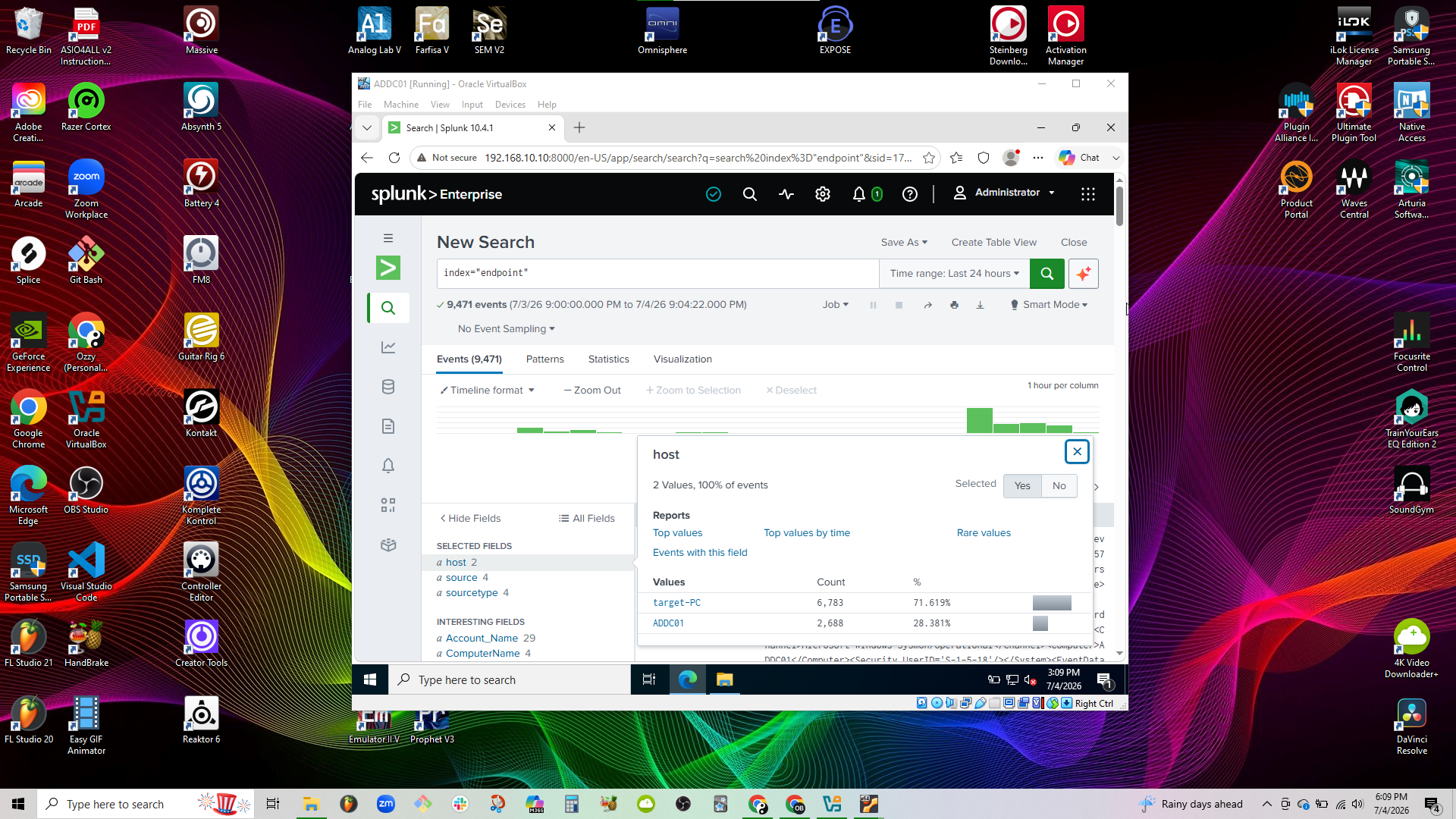Open Top values by time report

pyautogui.click(x=807, y=533)
